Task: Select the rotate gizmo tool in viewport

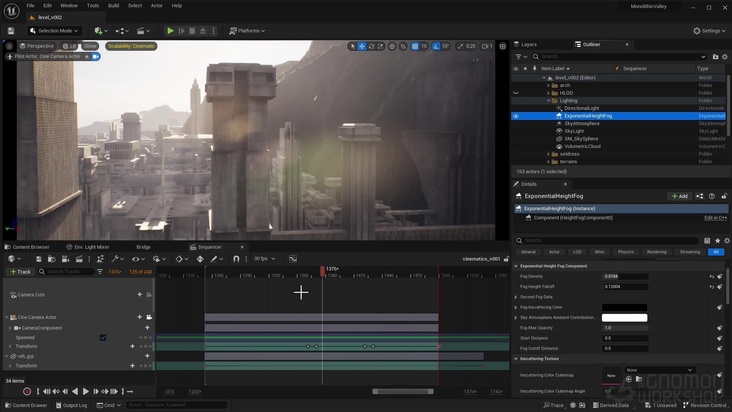Action: point(371,46)
